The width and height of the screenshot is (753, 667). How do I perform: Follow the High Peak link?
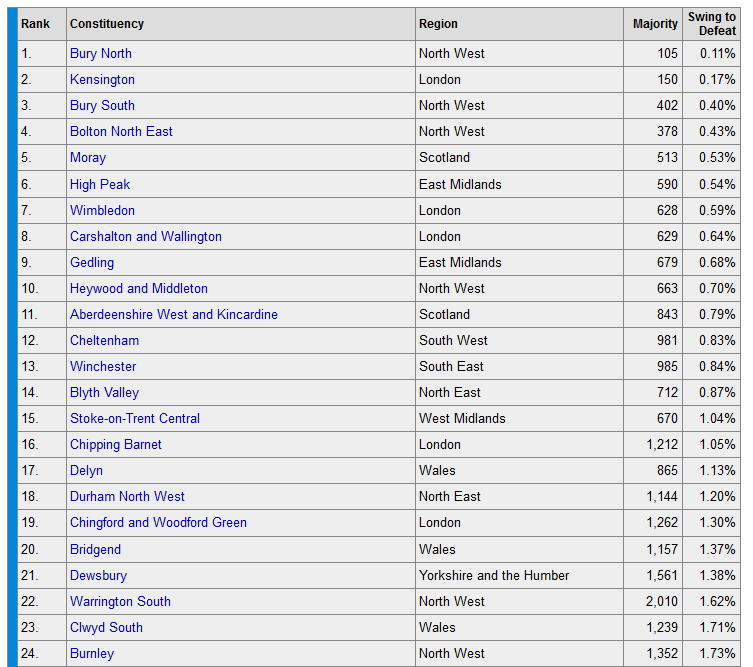point(100,184)
